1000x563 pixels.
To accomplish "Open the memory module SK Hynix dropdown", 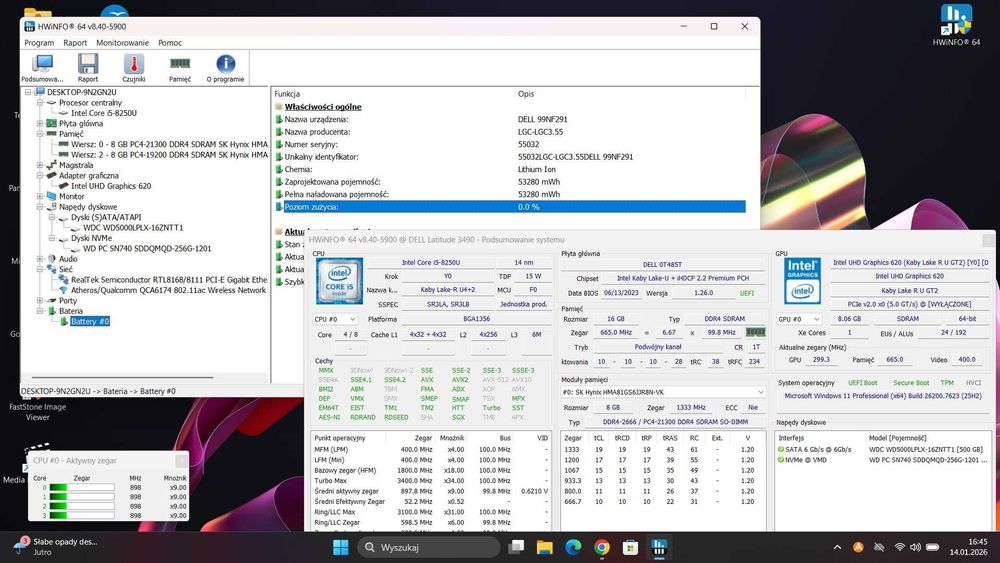I will coord(663,392).
